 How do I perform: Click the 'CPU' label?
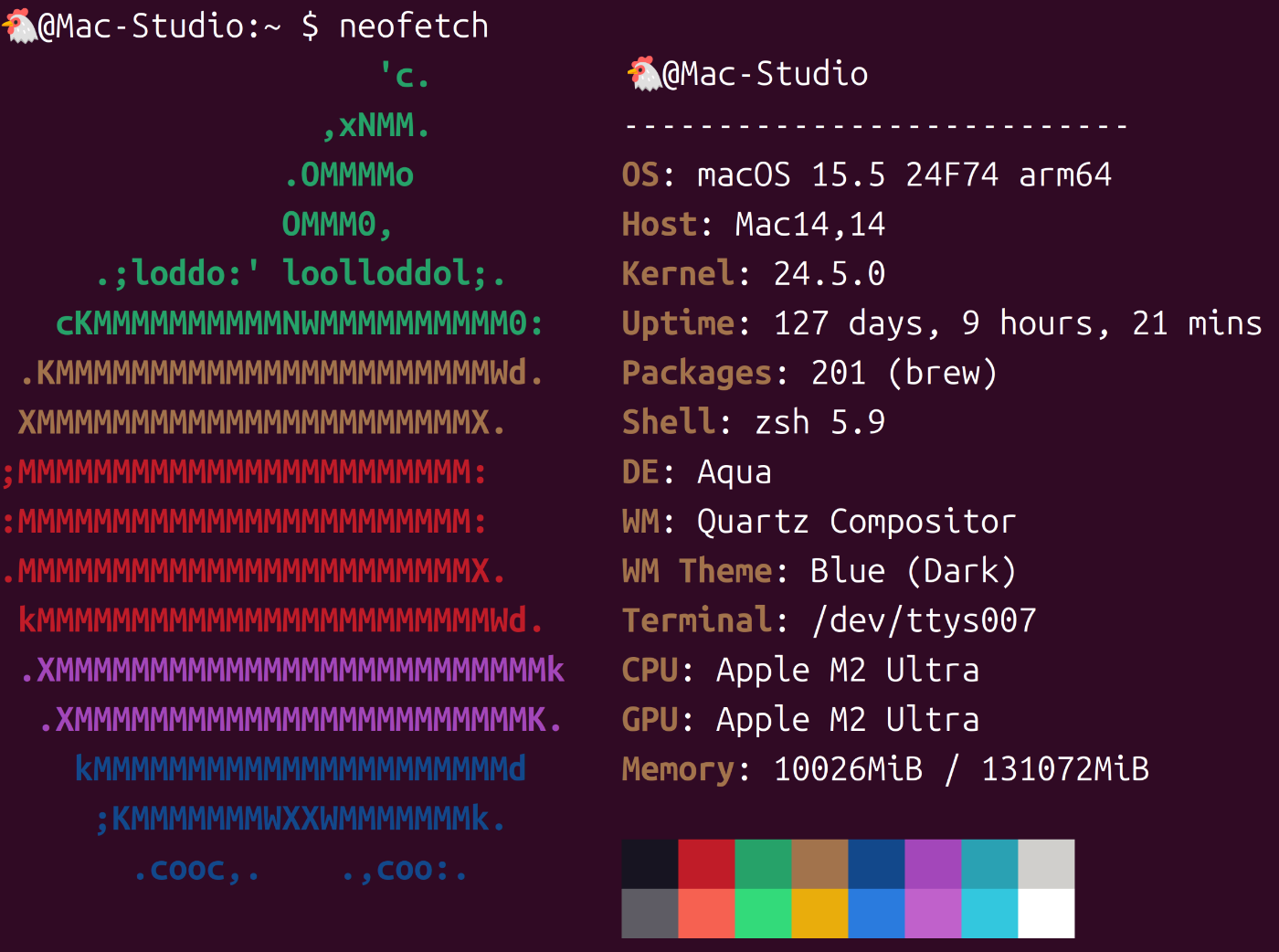[650, 671]
